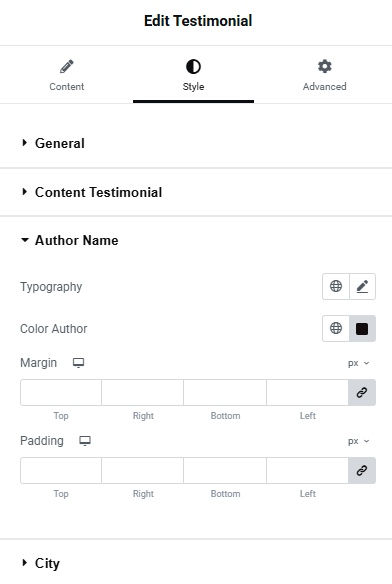The image size is (392, 584).
Task: Open the black Color Author swatch
Action: click(362, 328)
